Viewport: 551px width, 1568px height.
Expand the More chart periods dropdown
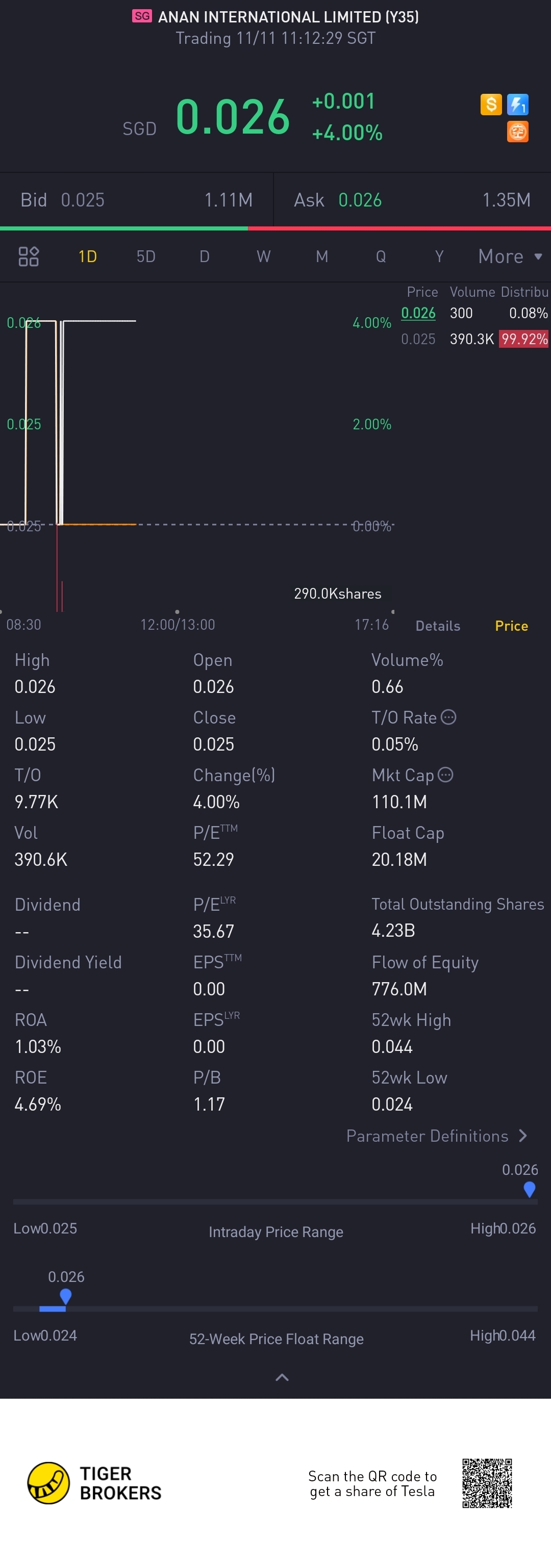pyautogui.click(x=510, y=256)
